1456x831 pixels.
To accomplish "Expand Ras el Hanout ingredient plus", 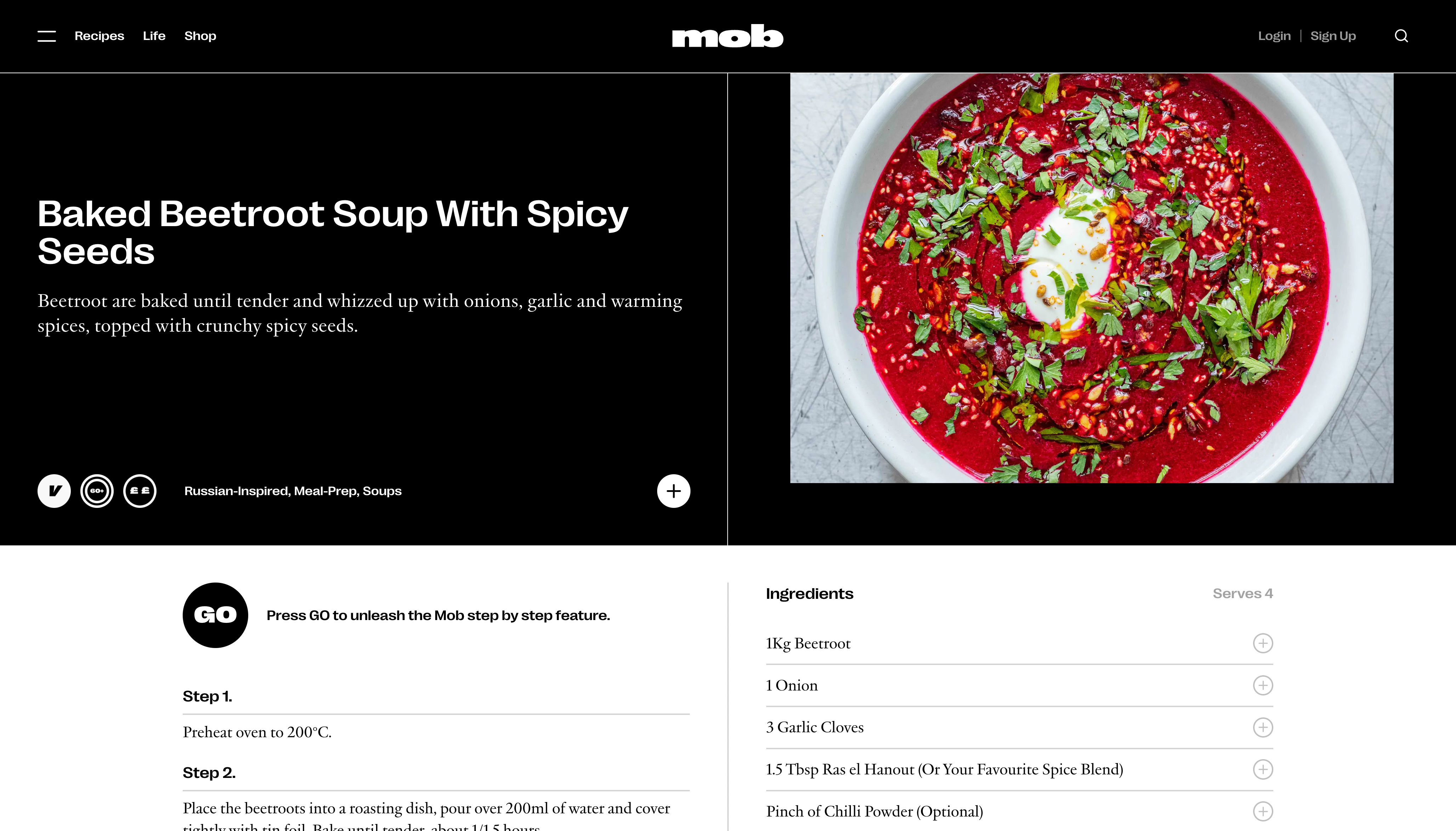I will 1263,769.
